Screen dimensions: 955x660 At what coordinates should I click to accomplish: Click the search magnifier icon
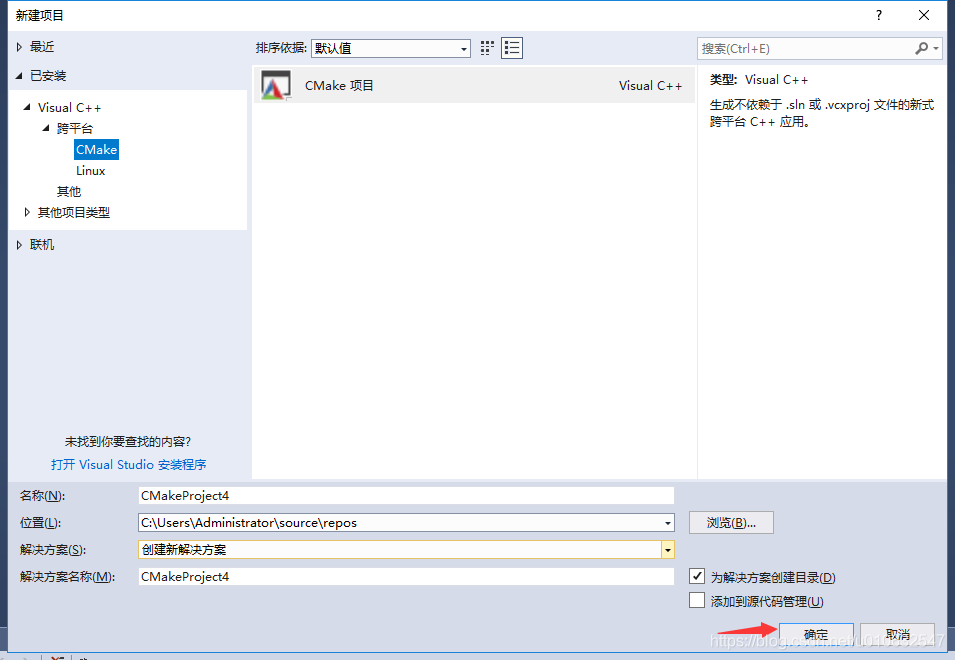coord(922,48)
